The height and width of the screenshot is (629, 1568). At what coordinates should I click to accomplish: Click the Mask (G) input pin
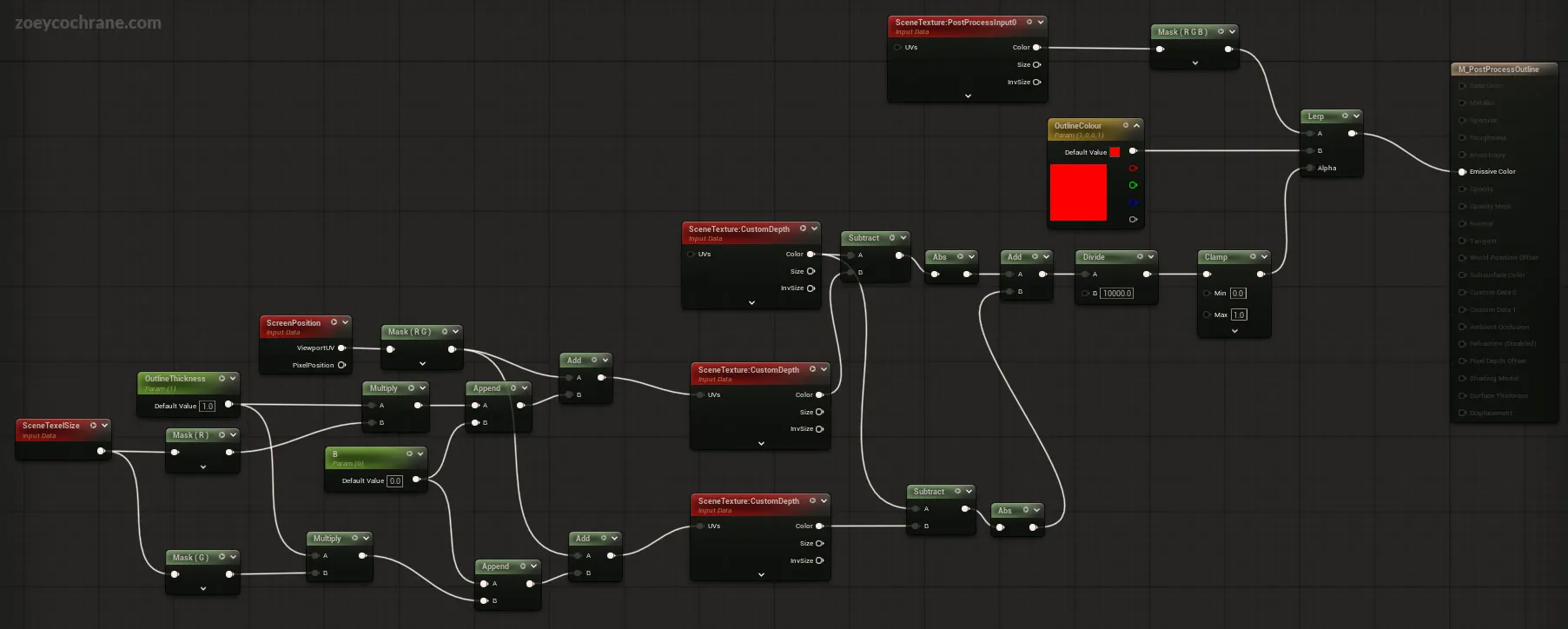coord(175,574)
